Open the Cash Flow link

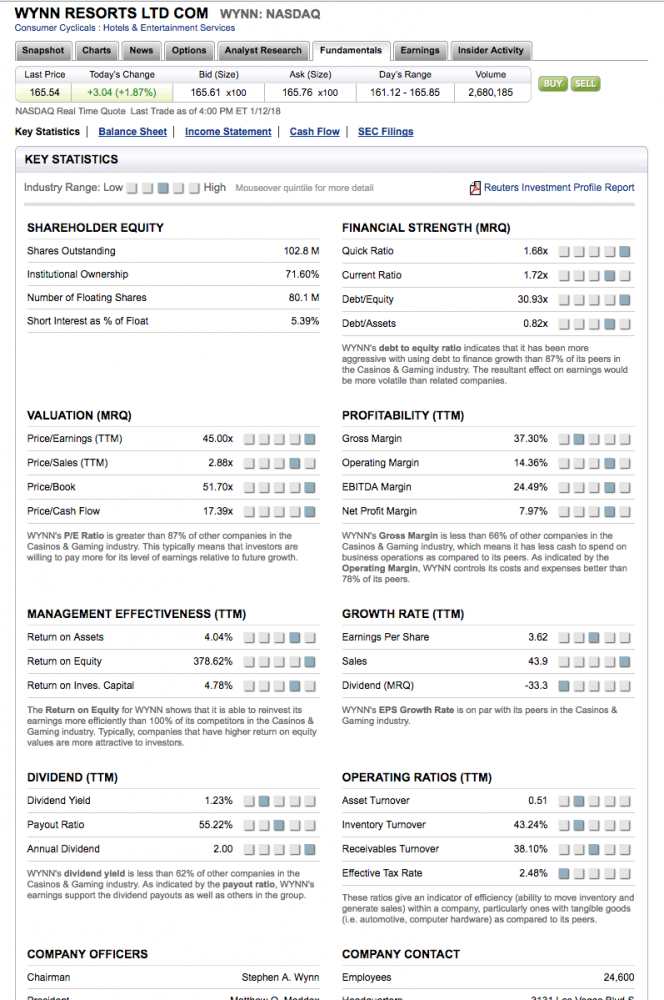(314, 131)
